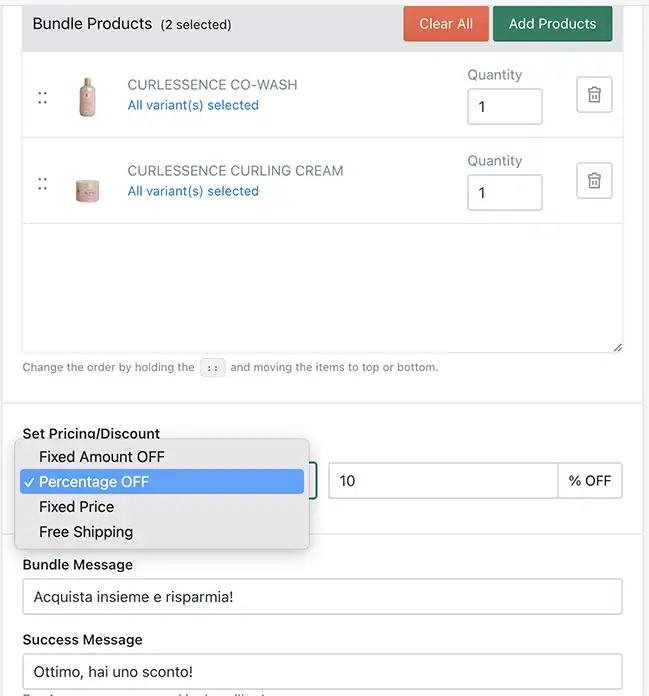Edit the Bundle Message text field

pos(322,597)
